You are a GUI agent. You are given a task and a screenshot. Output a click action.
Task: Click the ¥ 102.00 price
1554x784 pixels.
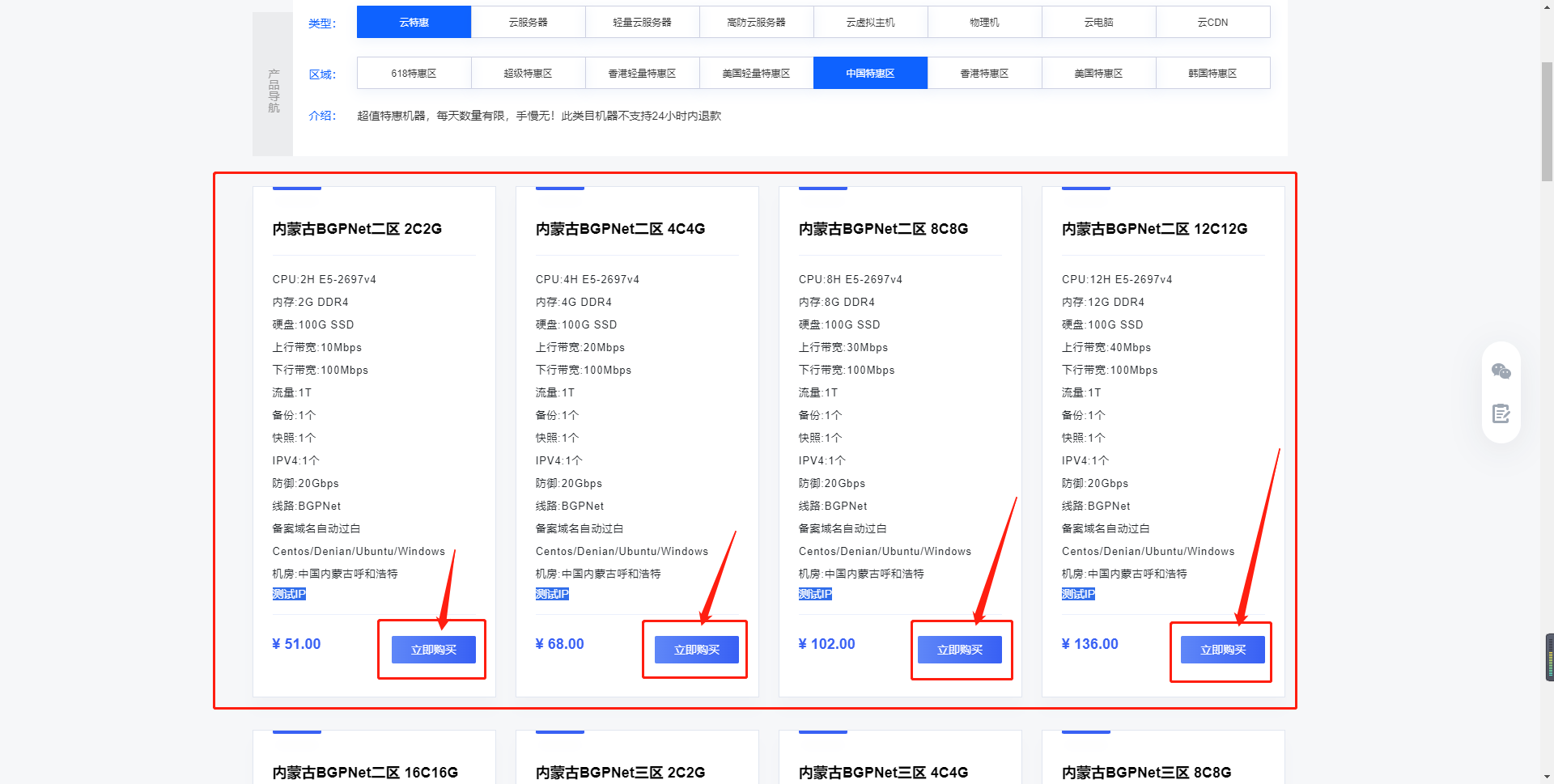coord(826,644)
